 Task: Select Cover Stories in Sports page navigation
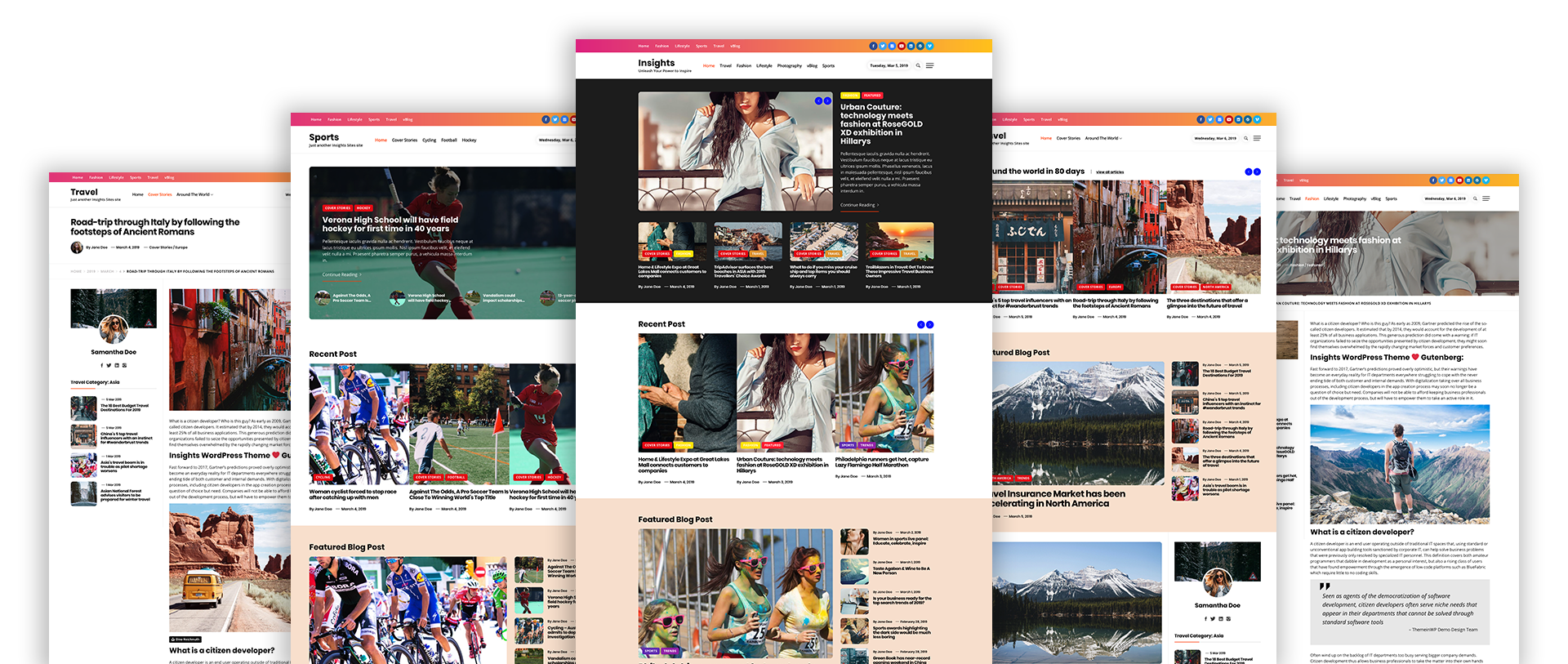(404, 140)
